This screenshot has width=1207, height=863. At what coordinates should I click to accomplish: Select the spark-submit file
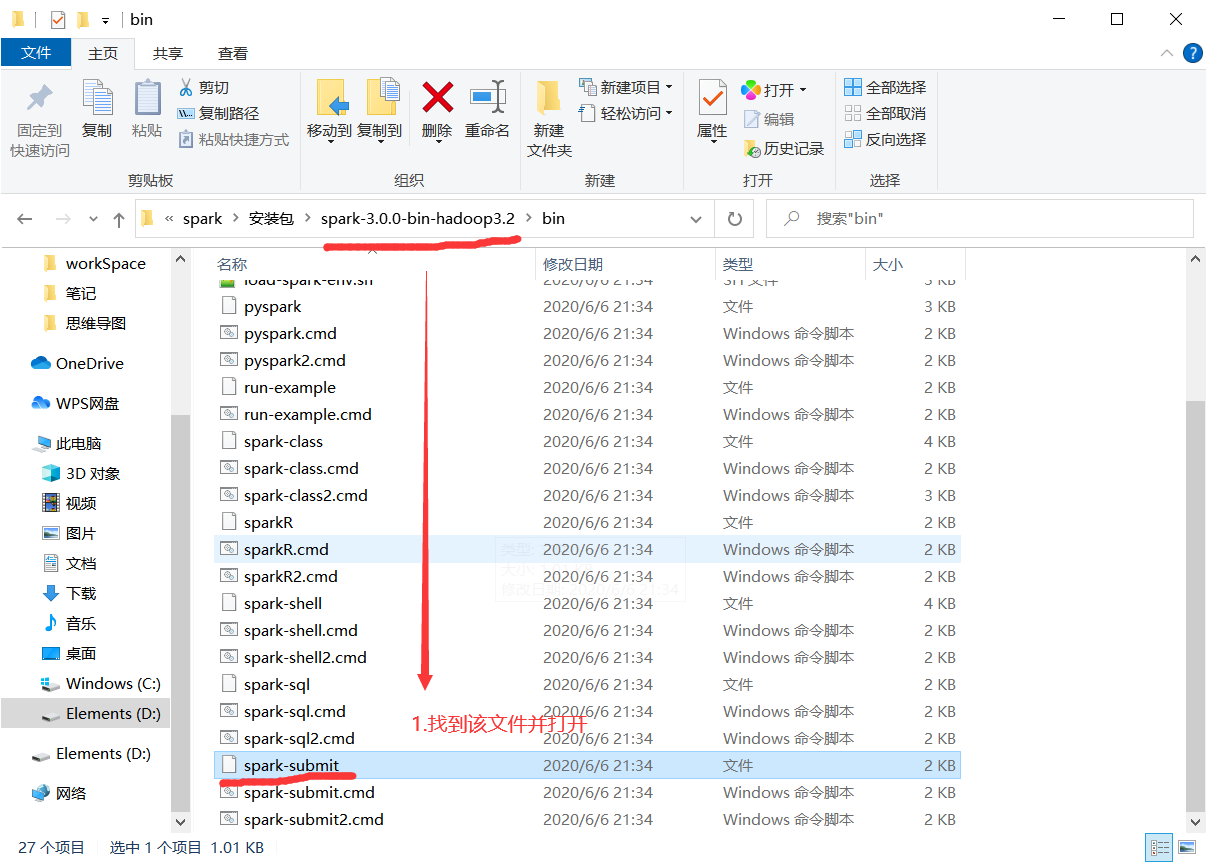[587, 766]
